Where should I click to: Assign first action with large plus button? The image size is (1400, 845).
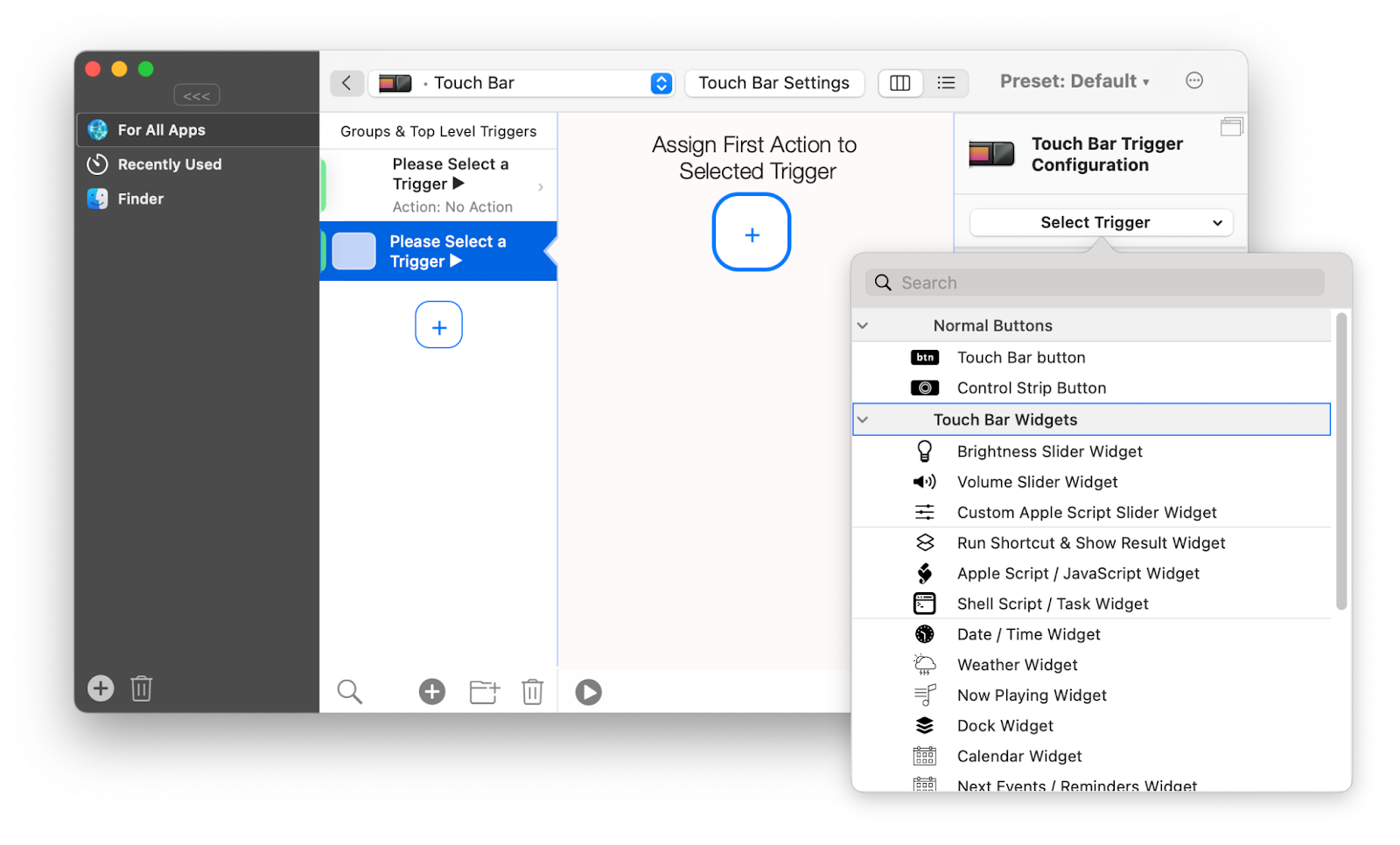coord(752,233)
